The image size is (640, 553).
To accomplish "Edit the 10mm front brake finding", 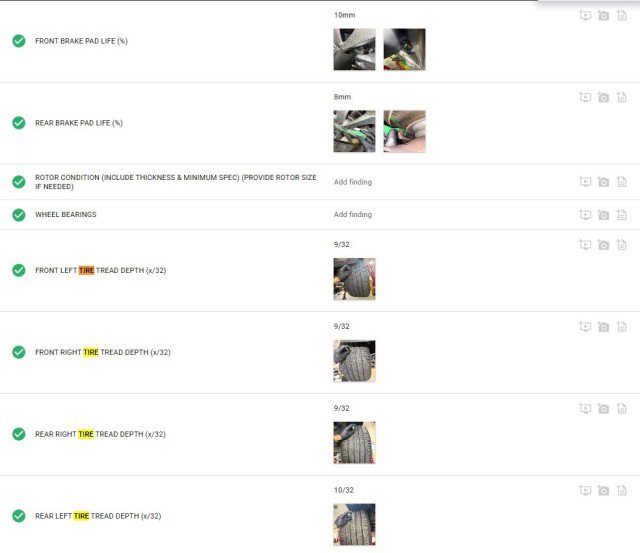I will click(x=344, y=15).
